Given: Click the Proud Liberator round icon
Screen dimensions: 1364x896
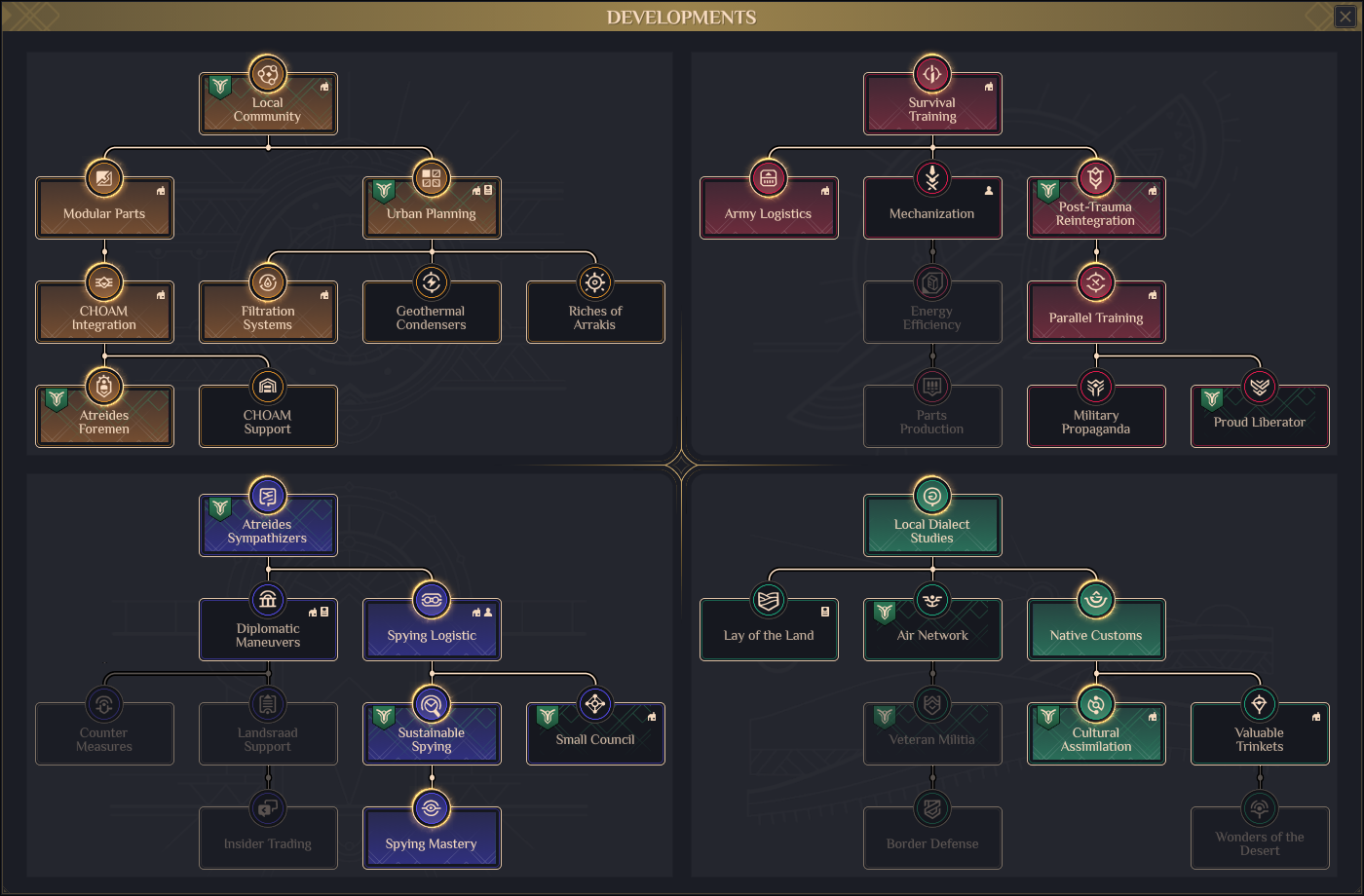Looking at the screenshot, I should [x=1260, y=387].
